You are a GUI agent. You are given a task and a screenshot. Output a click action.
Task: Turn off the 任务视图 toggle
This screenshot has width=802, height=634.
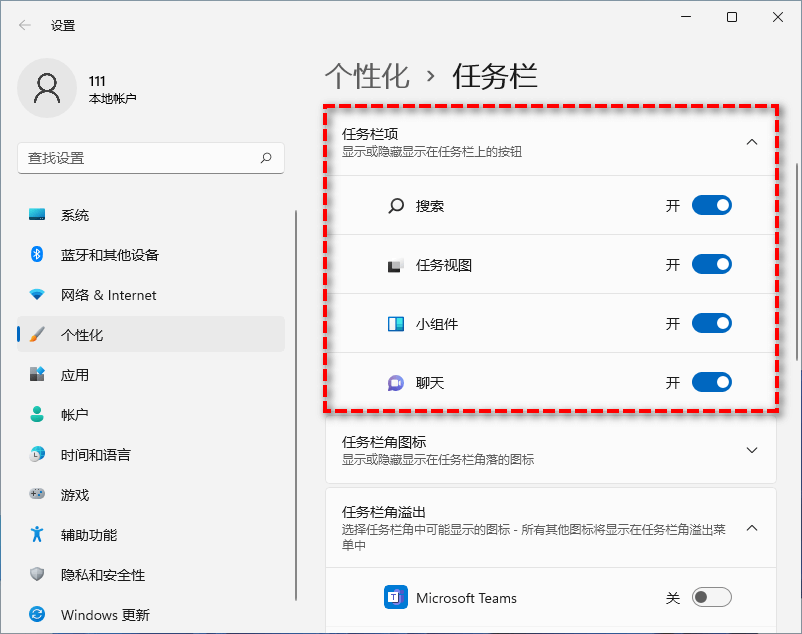pos(711,264)
